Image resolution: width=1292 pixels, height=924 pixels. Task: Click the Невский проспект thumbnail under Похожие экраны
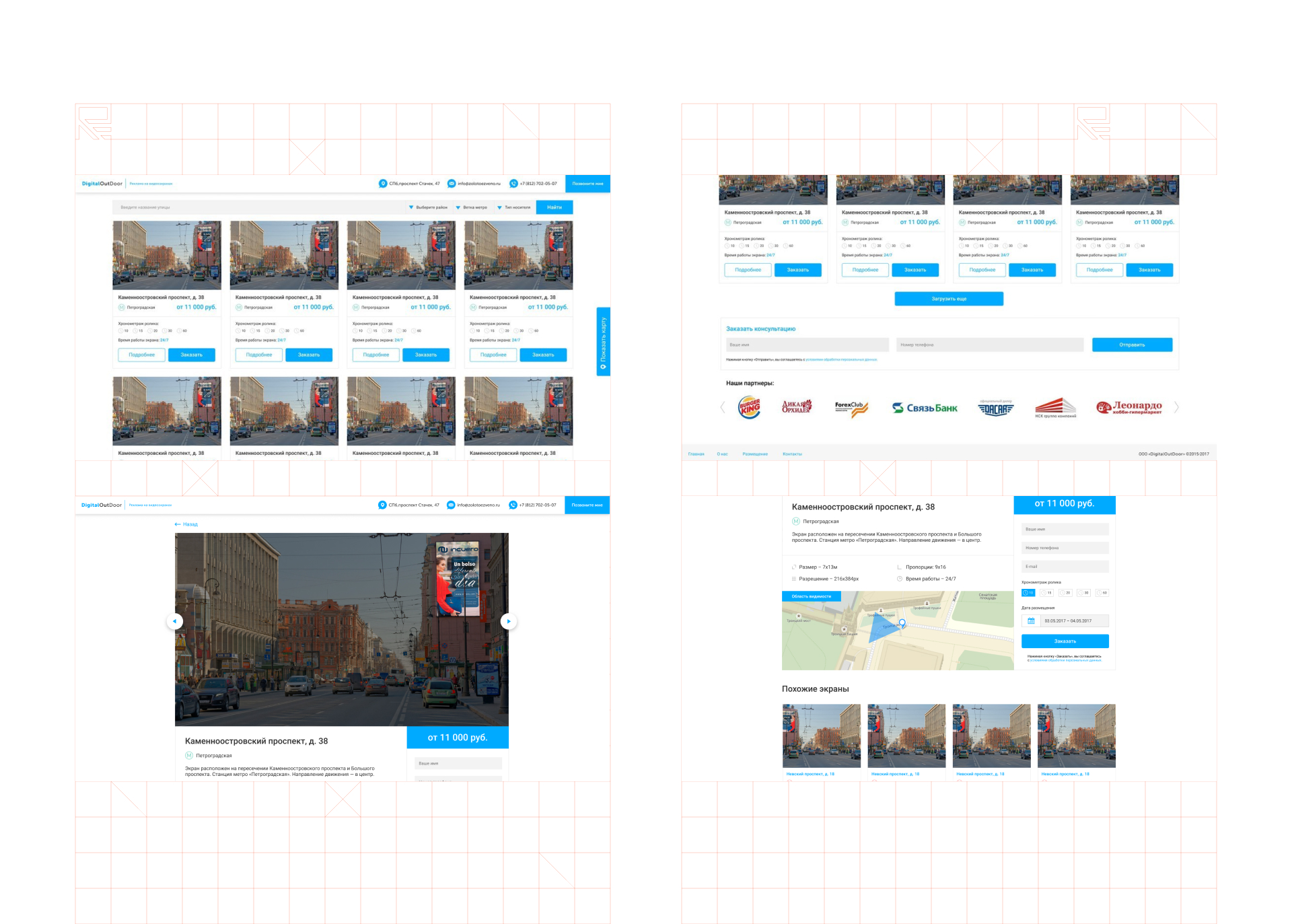(820, 736)
